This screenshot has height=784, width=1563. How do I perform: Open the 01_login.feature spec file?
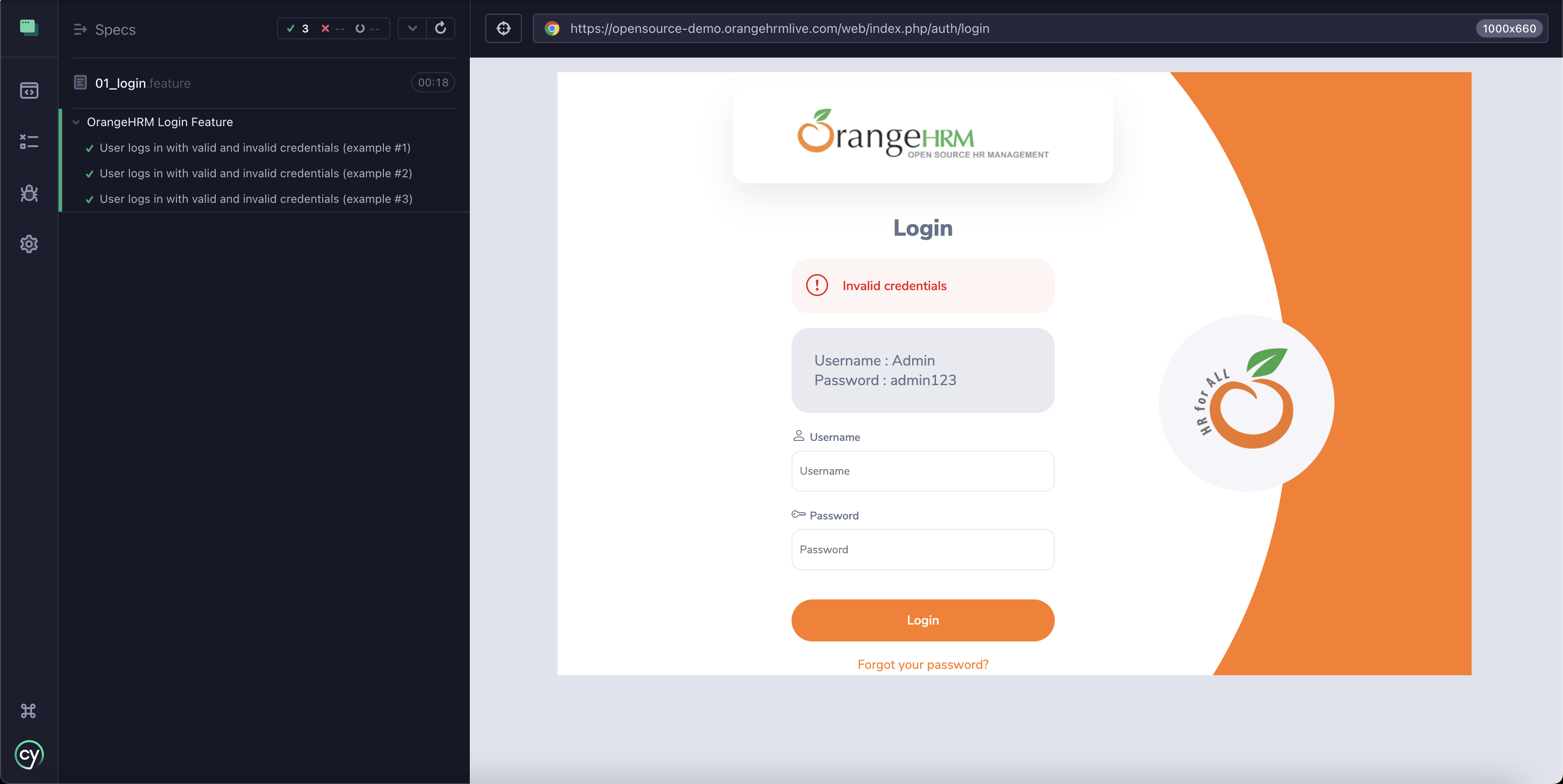tap(143, 83)
